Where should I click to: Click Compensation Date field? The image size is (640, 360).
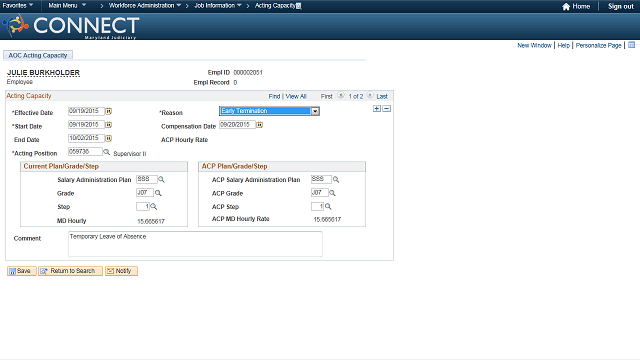237,125
